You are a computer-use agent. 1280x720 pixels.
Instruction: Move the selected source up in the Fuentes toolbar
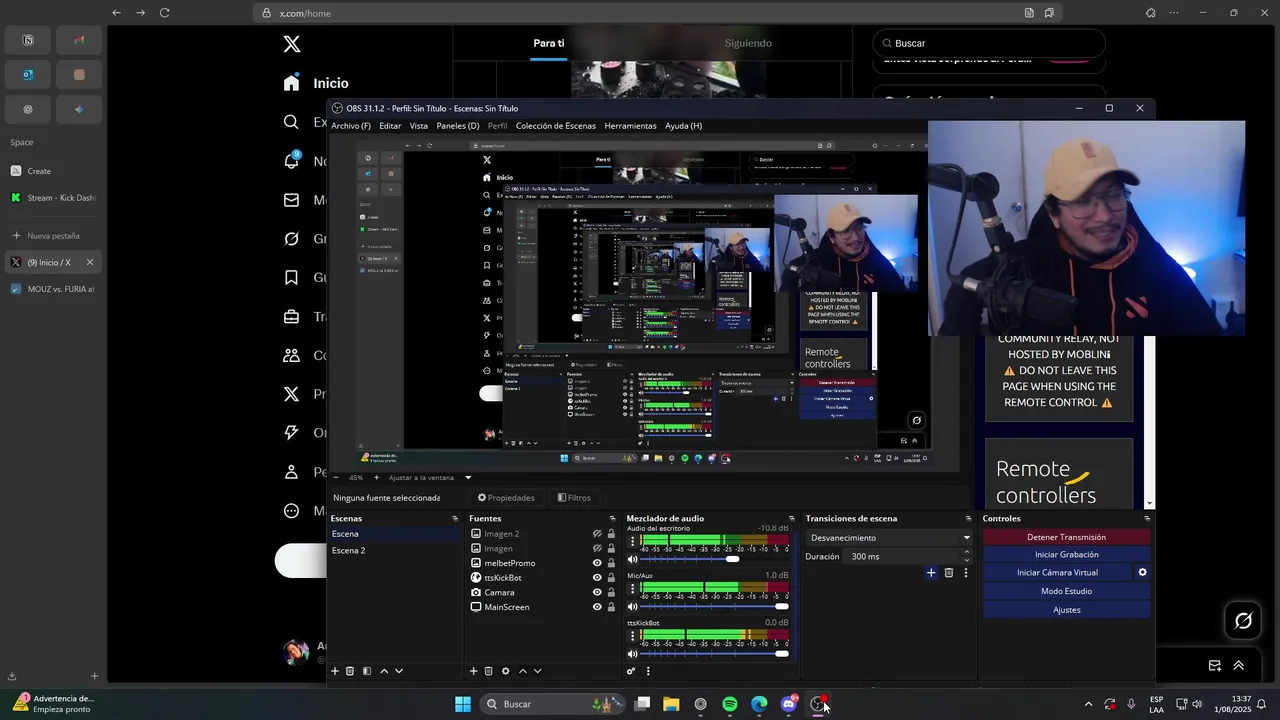tap(522, 671)
